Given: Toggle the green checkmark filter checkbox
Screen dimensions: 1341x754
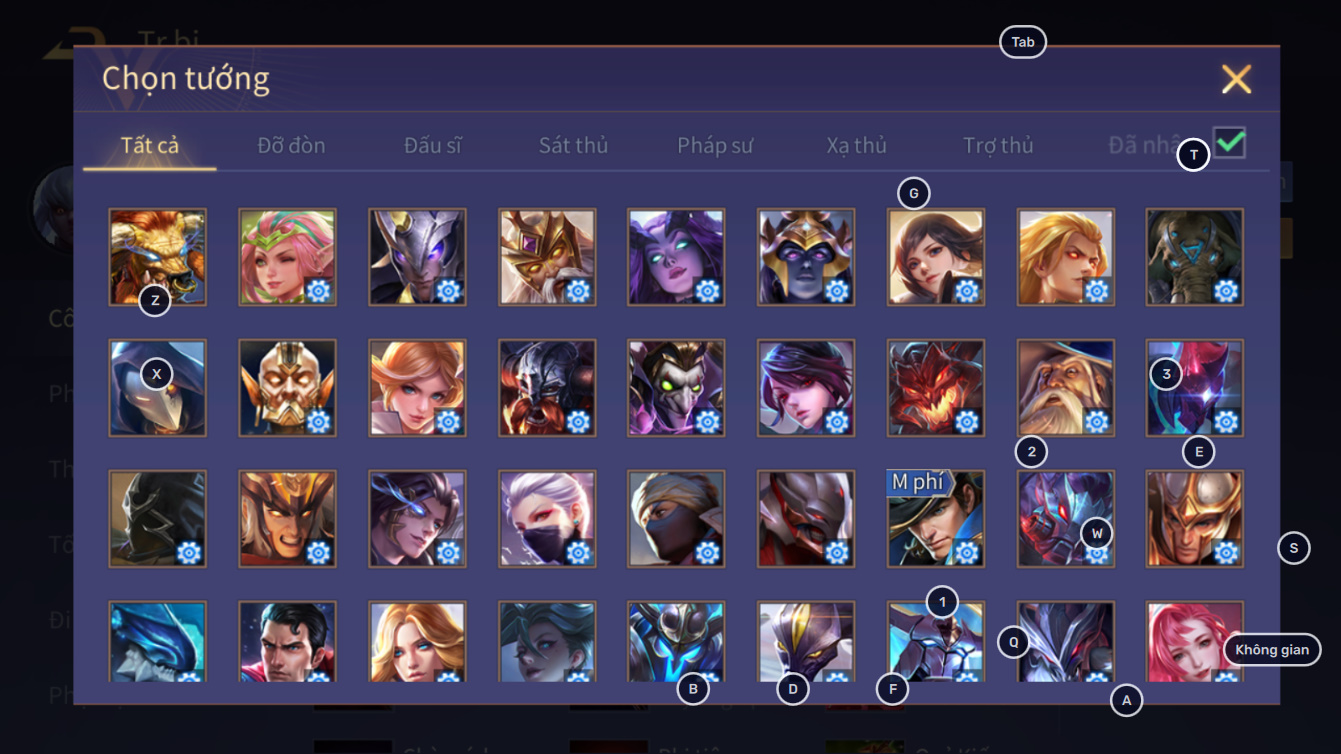Looking at the screenshot, I should point(1230,142).
